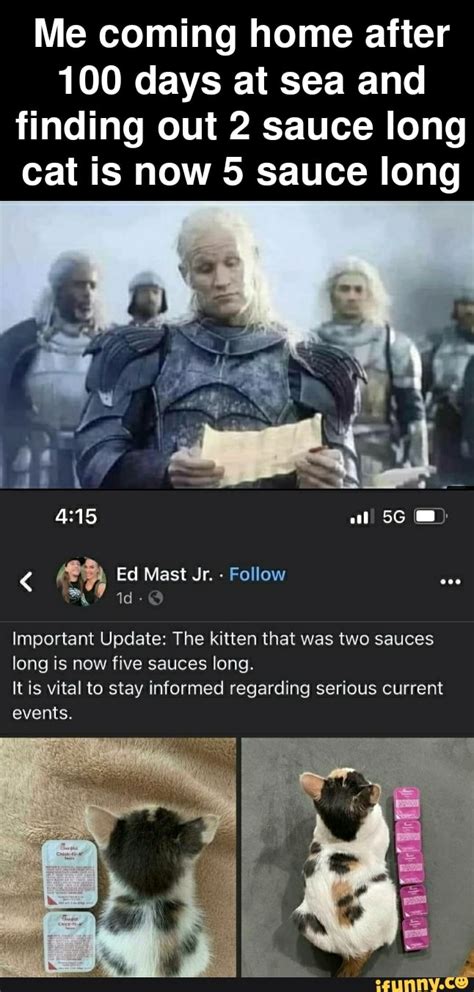Open the Ed Mast Jr. profile name
The height and width of the screenshot is (992, 474).
tap(168, 574)
